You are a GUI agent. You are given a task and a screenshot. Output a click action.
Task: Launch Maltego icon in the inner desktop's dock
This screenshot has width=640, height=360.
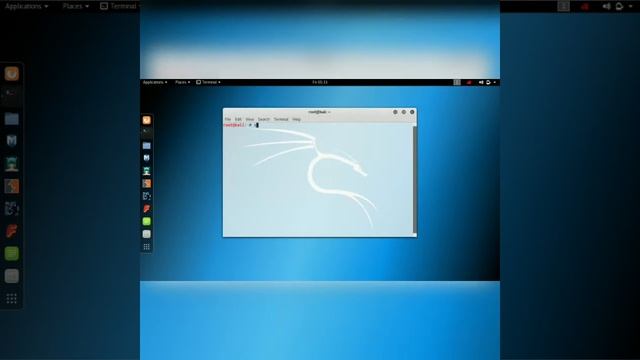(x=147, y=196)
